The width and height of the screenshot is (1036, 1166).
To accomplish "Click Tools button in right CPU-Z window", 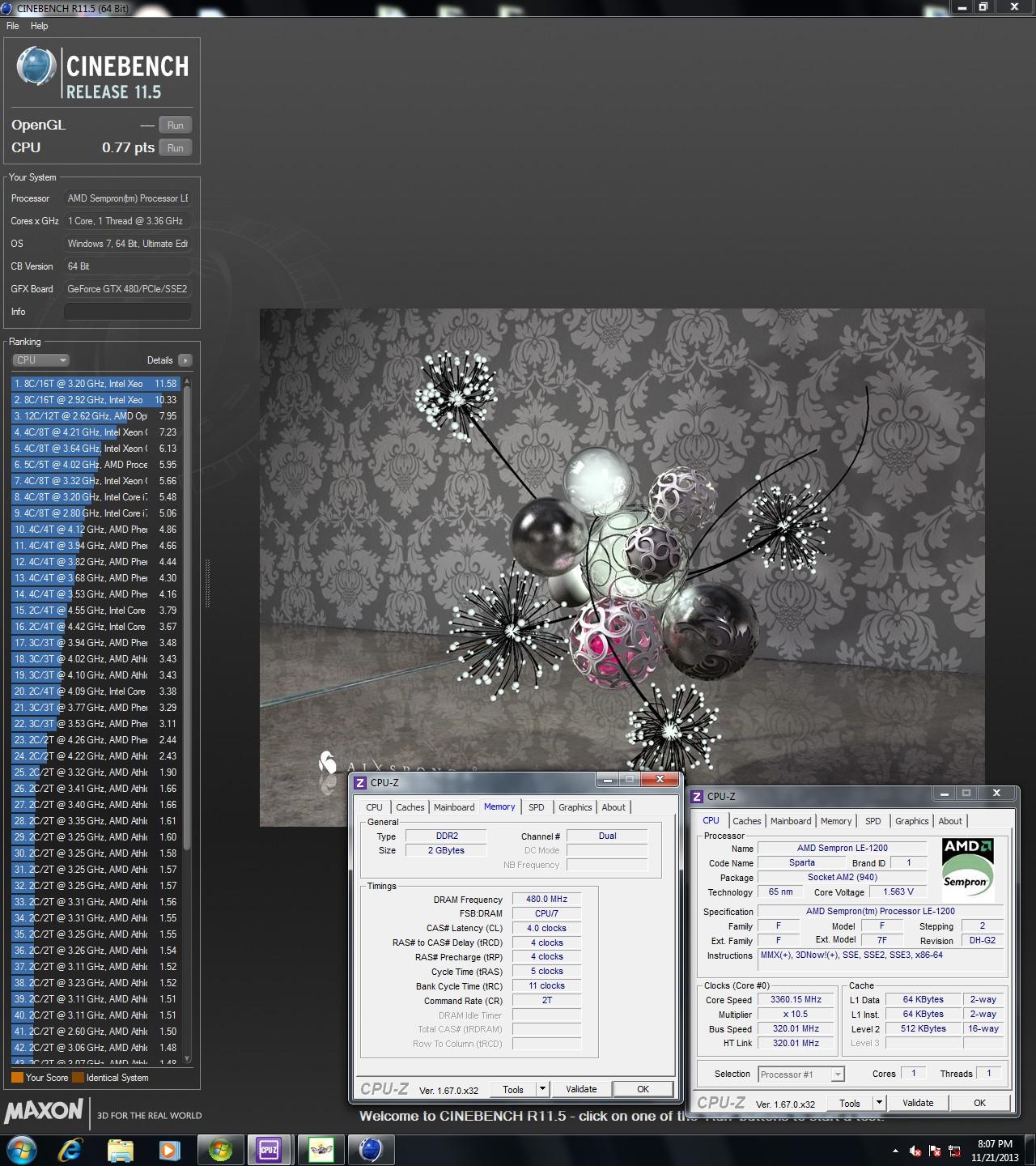I will (850, 1103).
